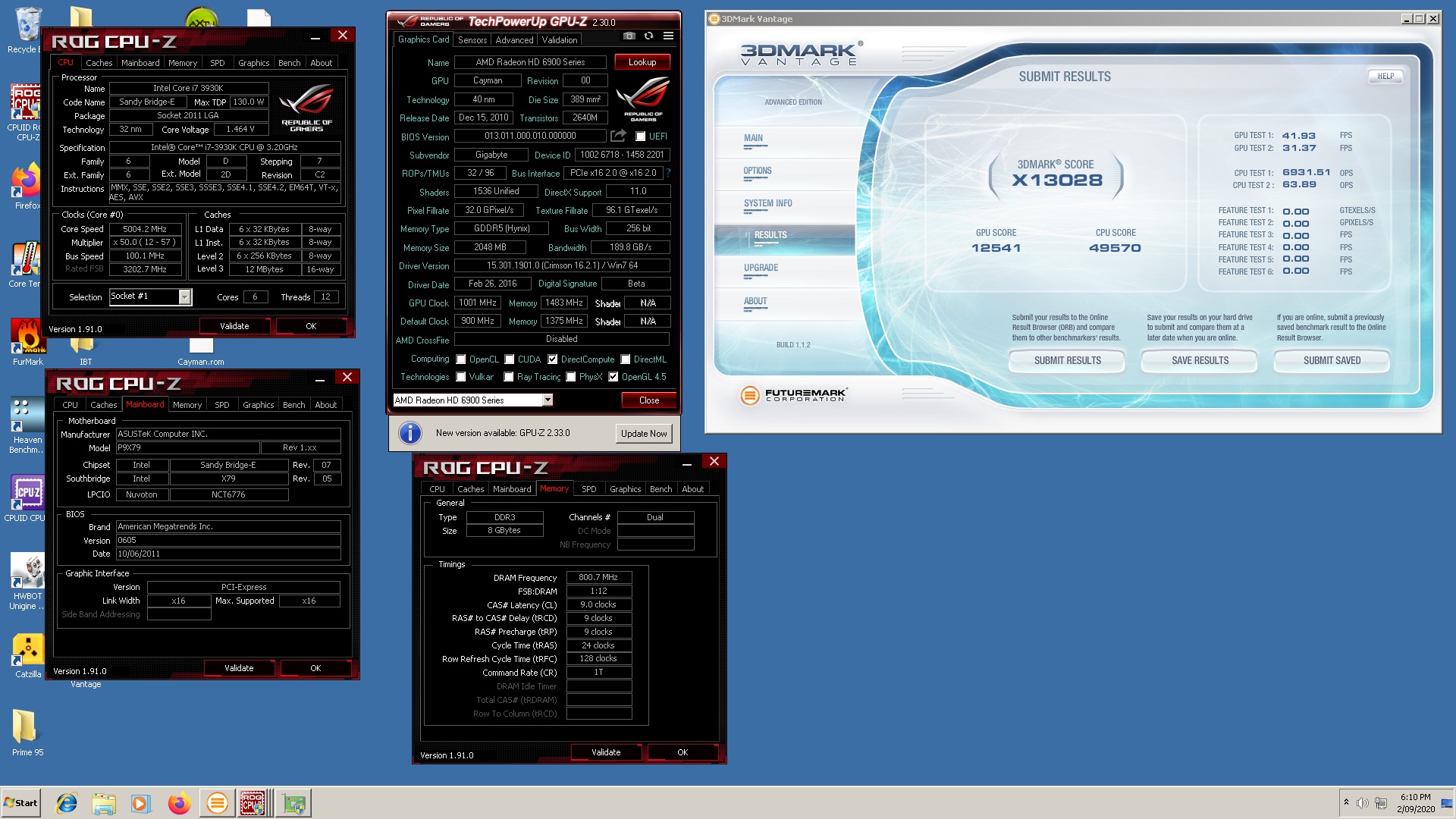Open Windows Media Player from the taskbar

point(140,803)
